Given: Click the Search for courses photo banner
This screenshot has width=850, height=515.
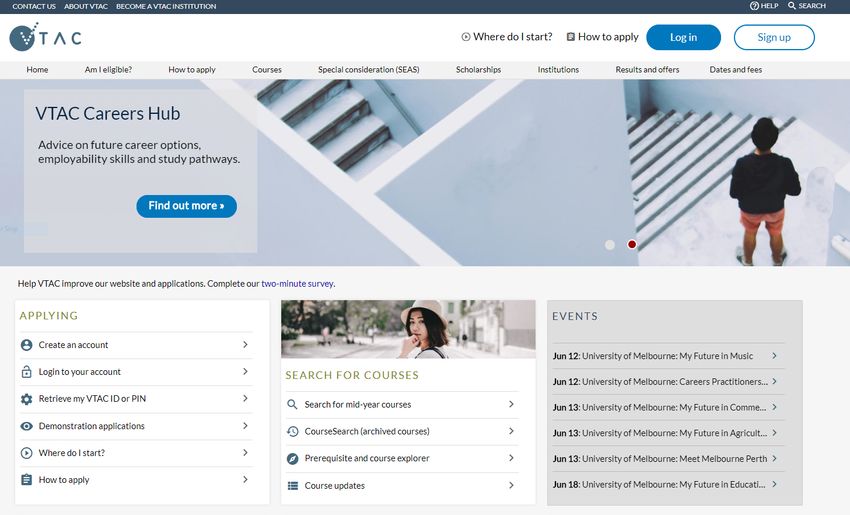Looking at the screenshot, I should (x=408, y=329).
